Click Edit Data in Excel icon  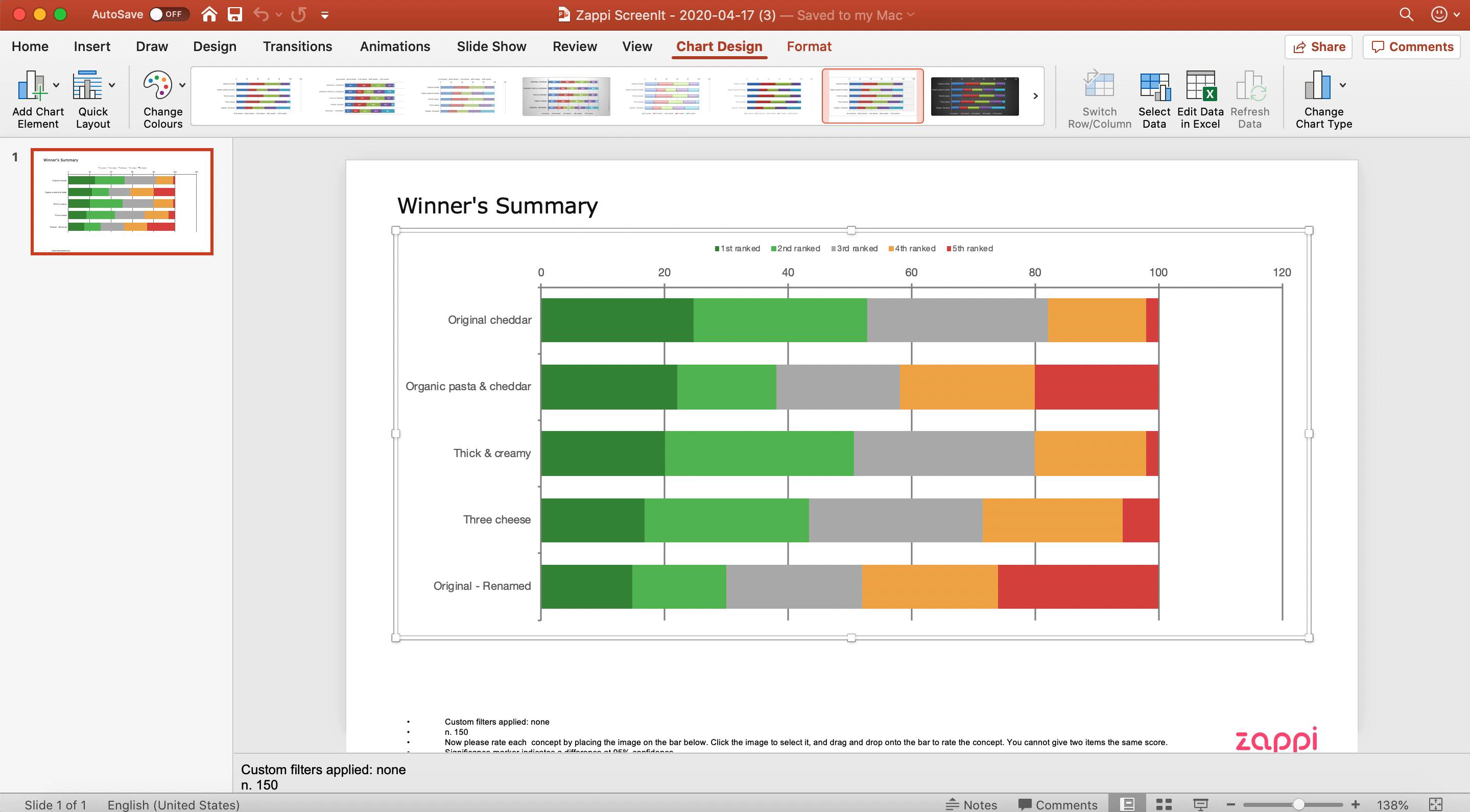(x=1200, y=87)
